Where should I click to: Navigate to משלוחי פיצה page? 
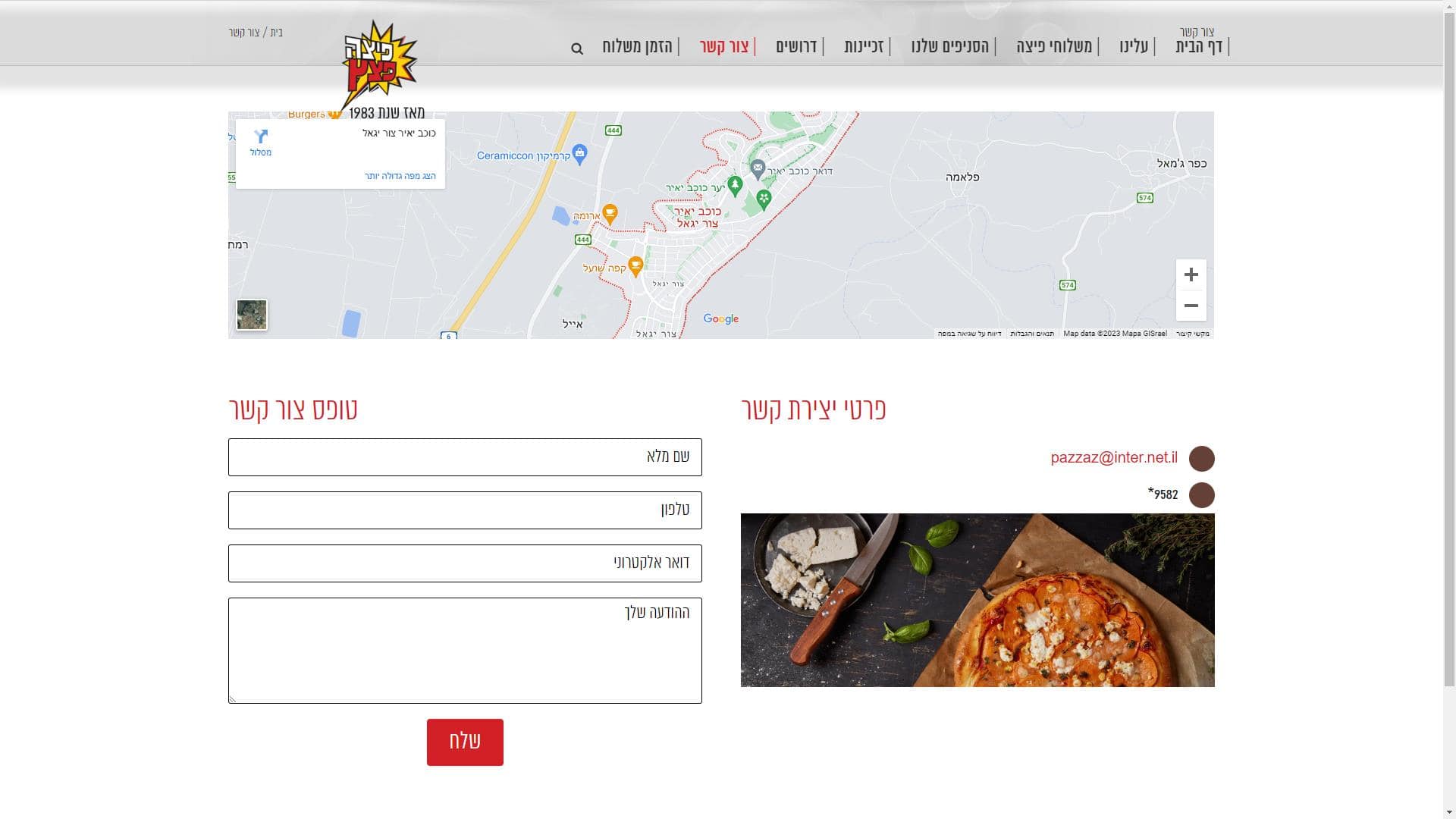1054,46
